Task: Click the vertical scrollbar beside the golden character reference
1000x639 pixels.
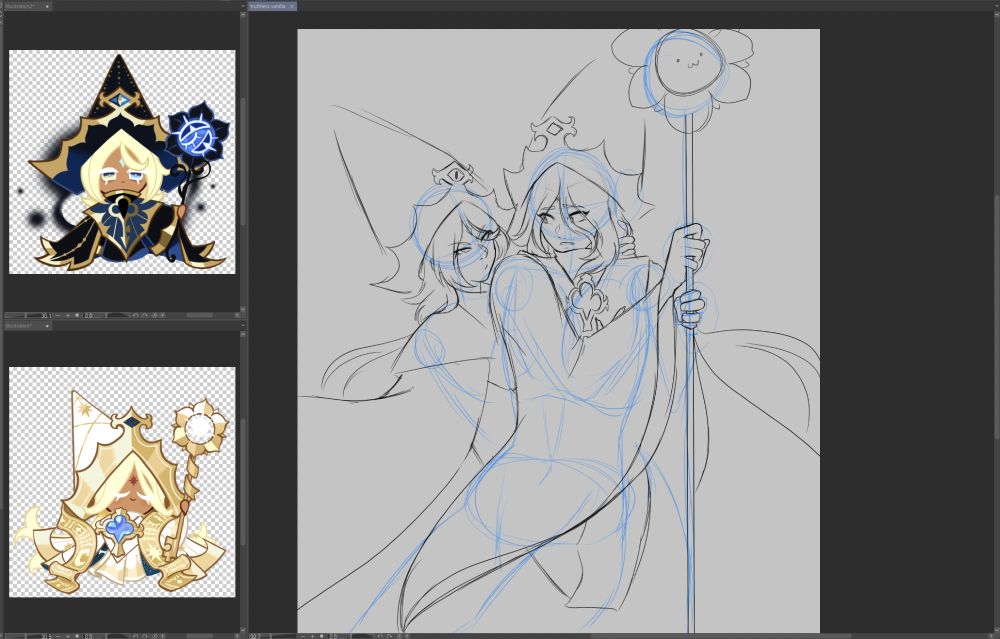Action: click(244, 481)
